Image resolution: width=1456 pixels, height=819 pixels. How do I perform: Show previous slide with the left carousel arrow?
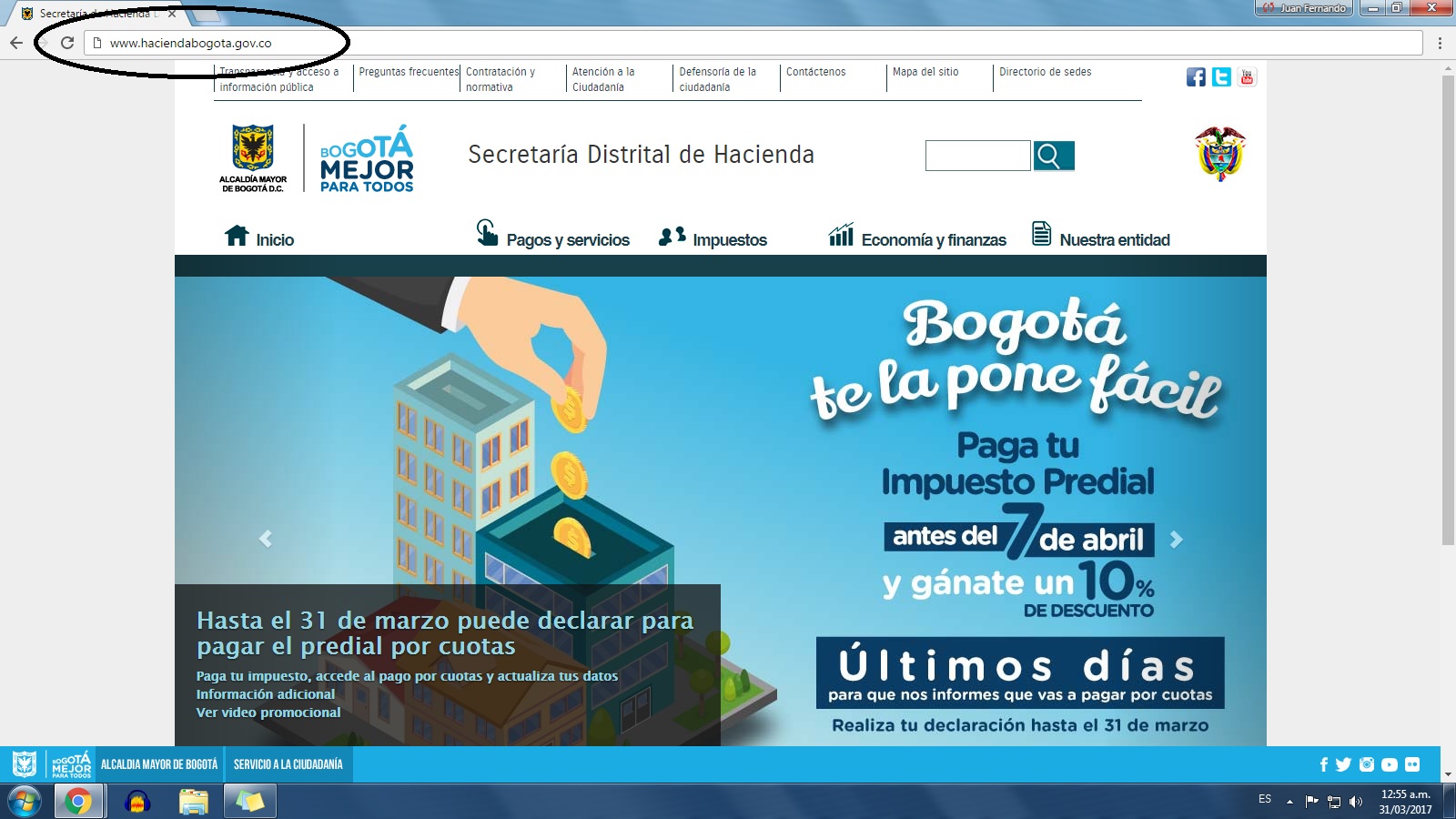[266, 539]
